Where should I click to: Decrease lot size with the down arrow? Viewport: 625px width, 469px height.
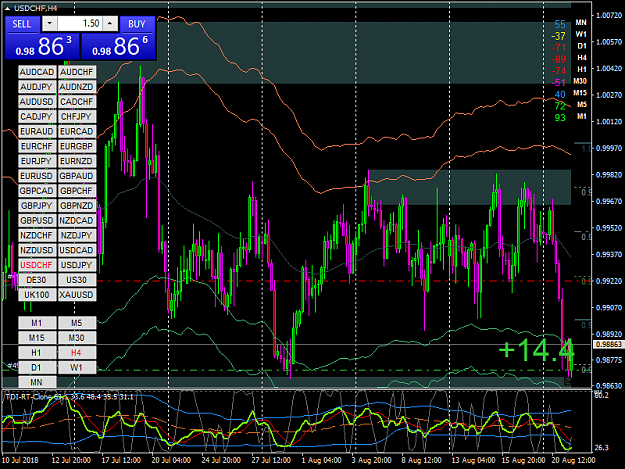pyautogui.click(x=49, y=24)
